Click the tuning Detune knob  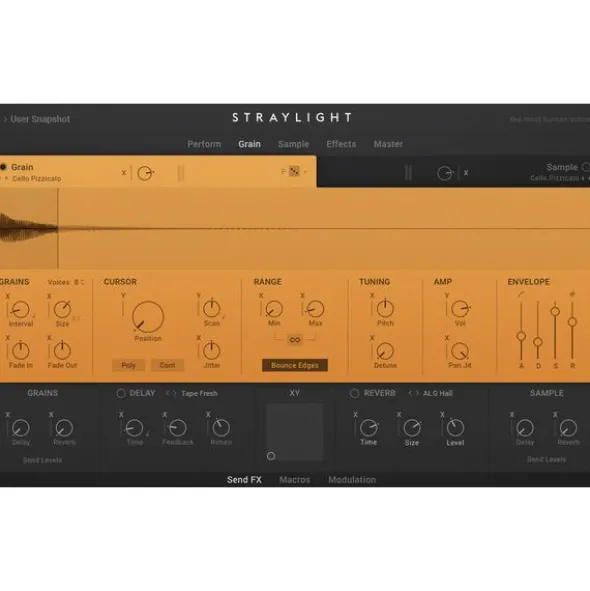pos(385,351)
